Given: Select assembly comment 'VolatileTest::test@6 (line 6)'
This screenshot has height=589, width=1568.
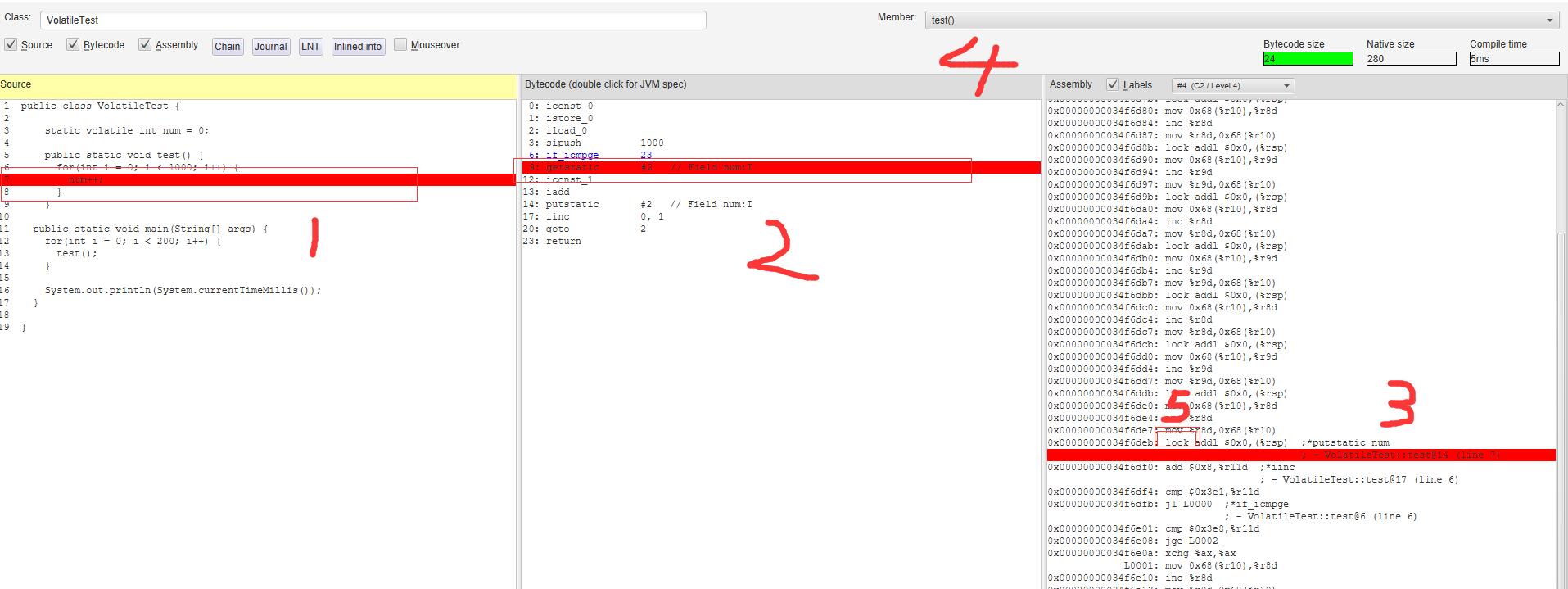Looking at the screenshot, I should (1321, 516).
